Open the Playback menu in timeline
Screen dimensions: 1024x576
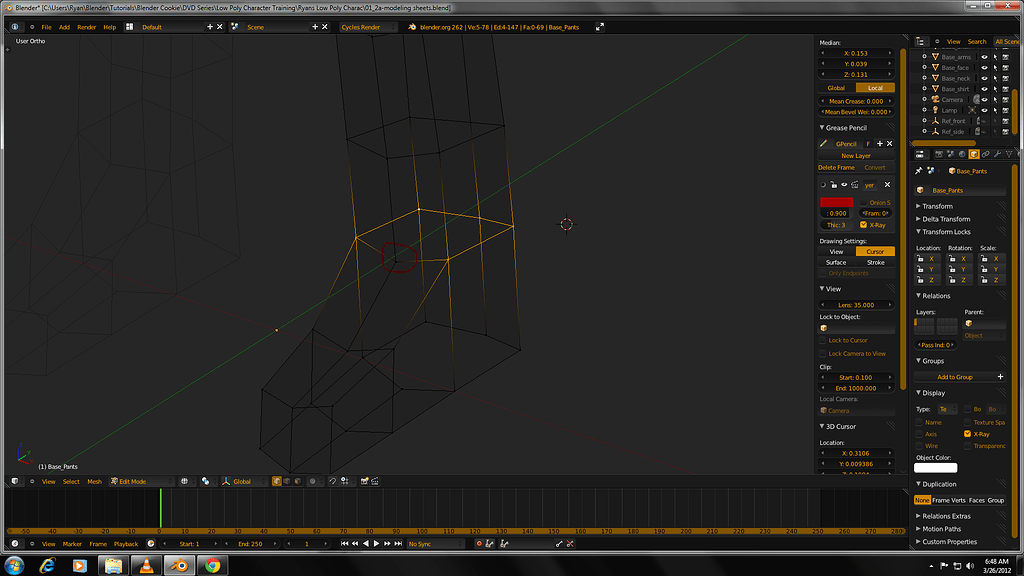(x=126, y=543)
